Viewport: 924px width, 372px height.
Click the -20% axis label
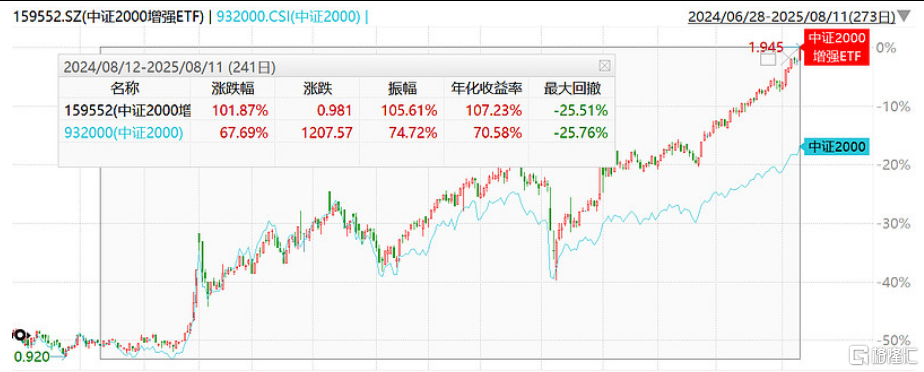[892, 164]
